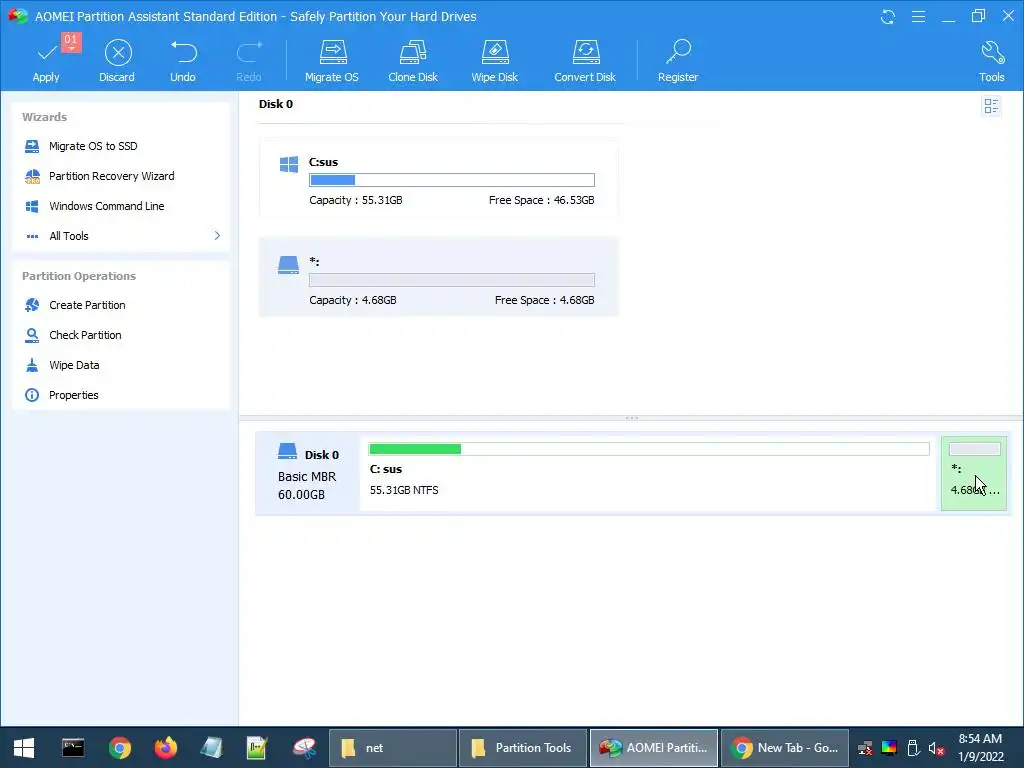The width and height of the screenshot is (1024, 768).
Task: Open Command Prompt from taskbar
Action: click(72, 748)
